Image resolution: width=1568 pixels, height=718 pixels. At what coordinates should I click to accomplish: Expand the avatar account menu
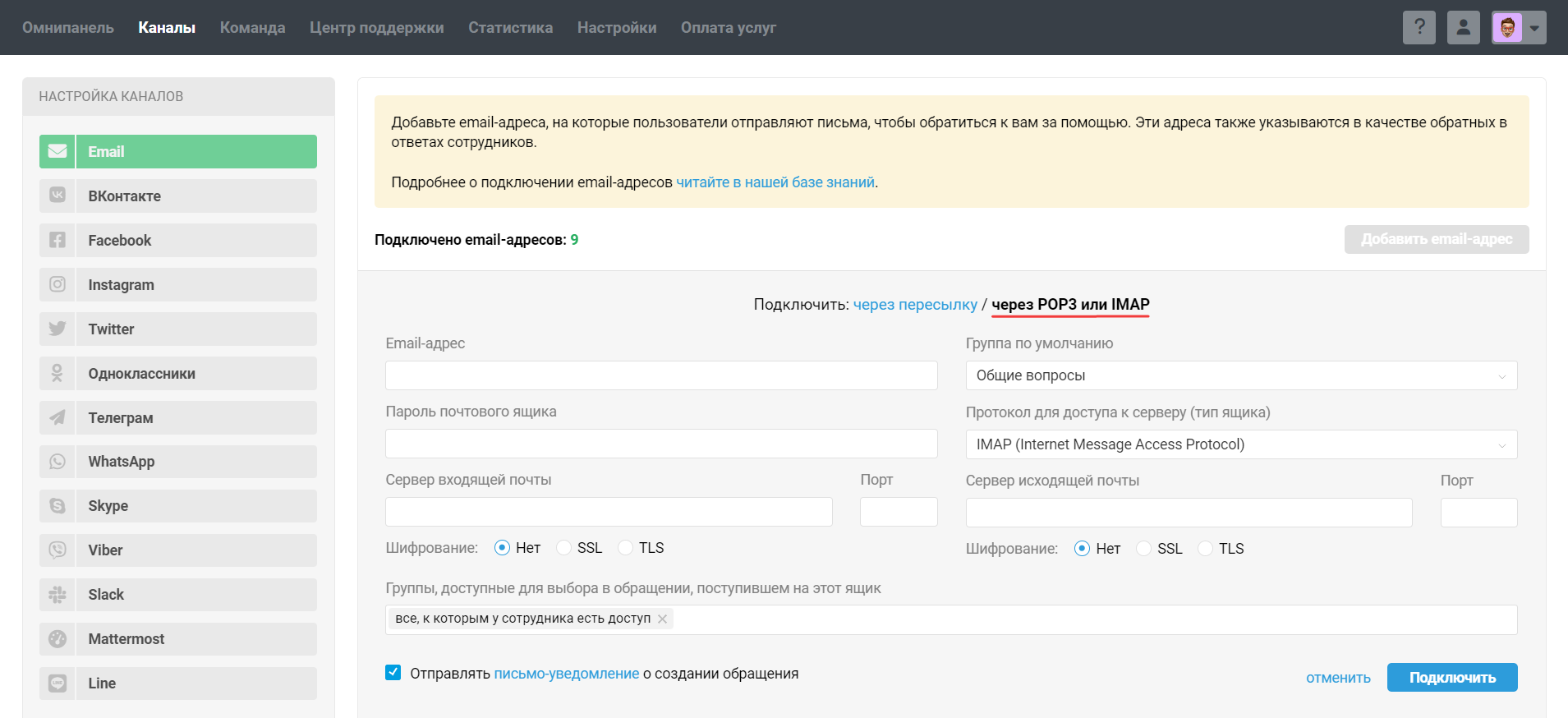pyautogui.click(x=1519, y=27)
